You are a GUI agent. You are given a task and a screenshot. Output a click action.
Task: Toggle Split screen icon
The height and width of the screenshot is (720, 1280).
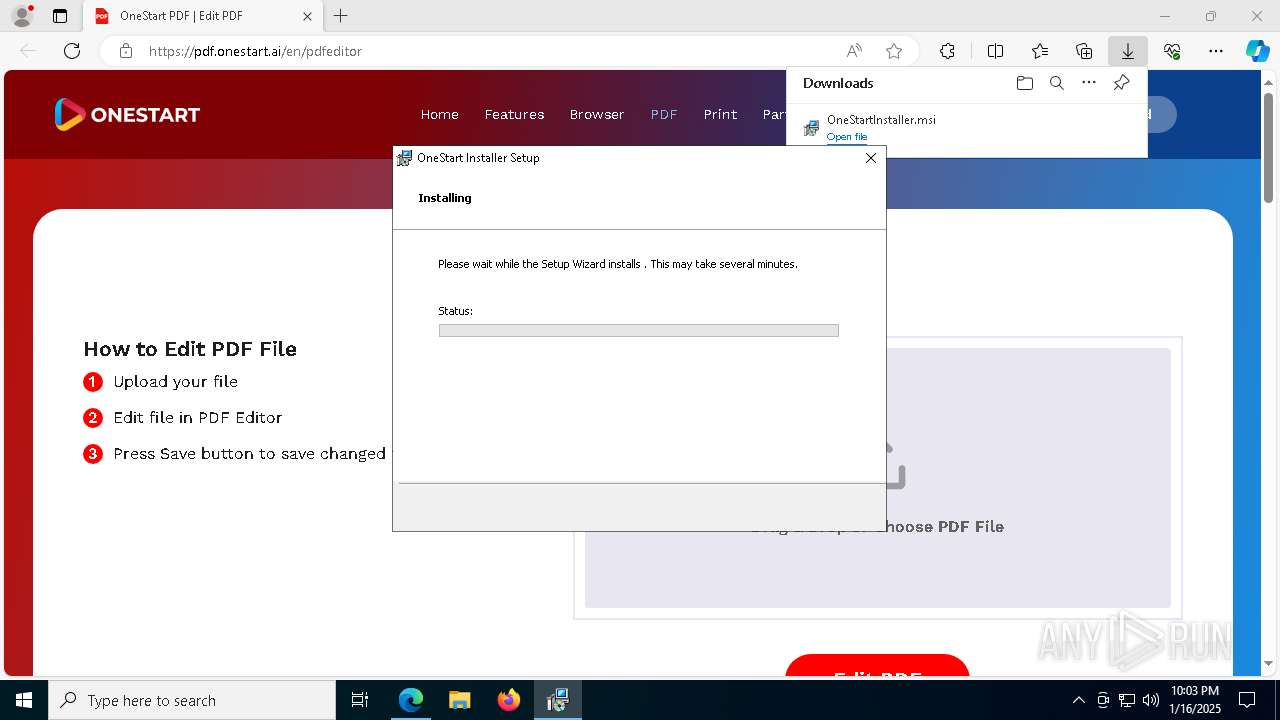tap(995, 51)
